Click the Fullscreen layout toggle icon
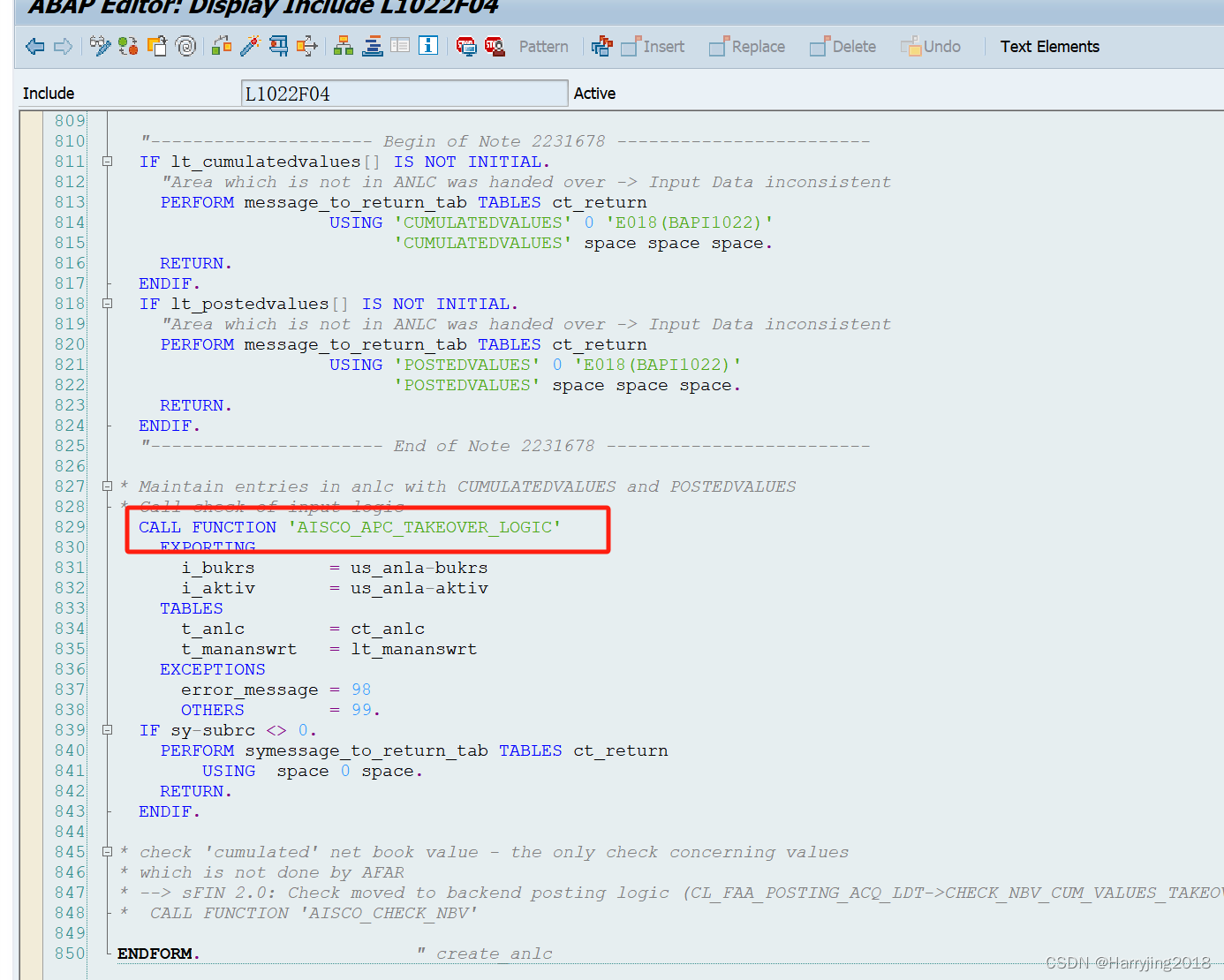The width and height of the screenshot is (1224, 980). (x=400, y=46)
